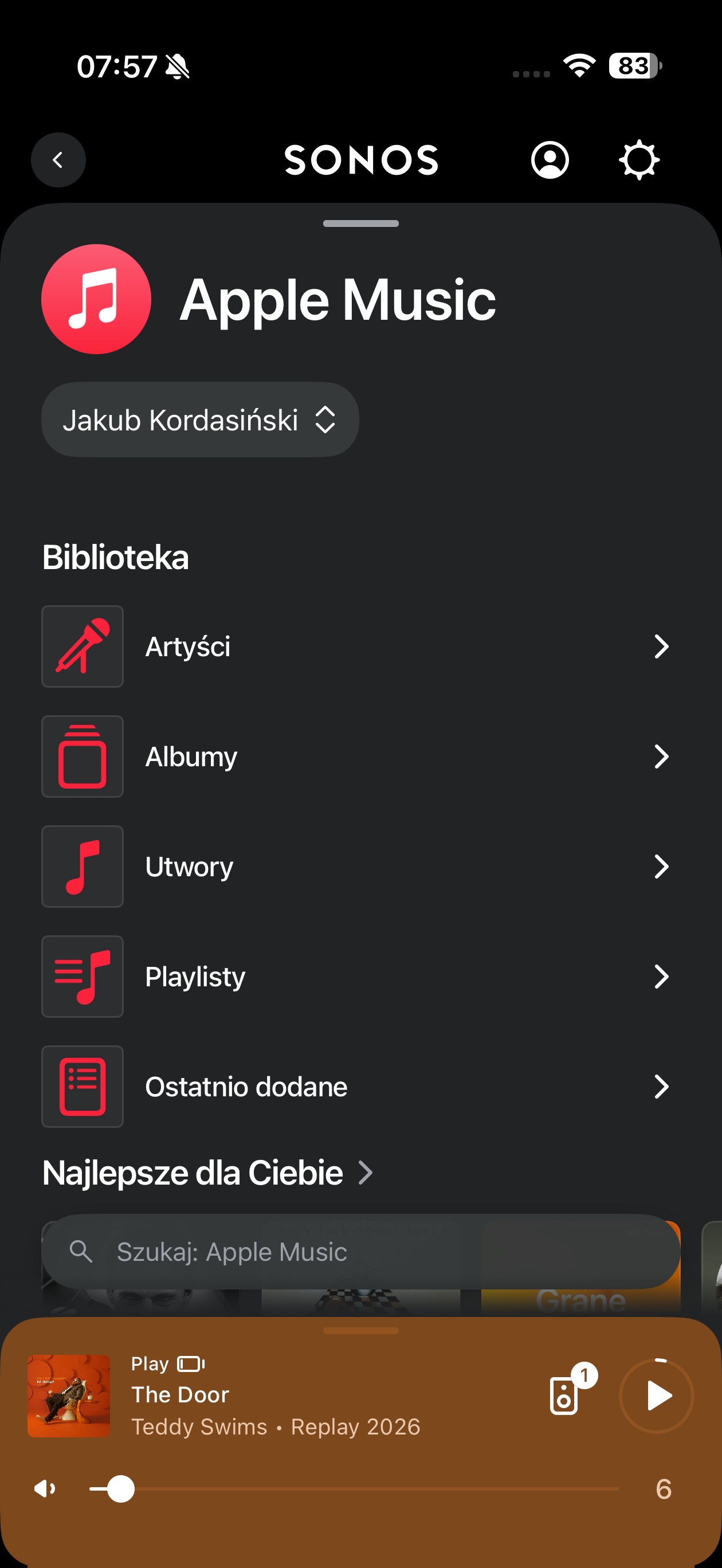
Task: Open the Ostatnio dodane item
Action: (x=246, y=1087)
